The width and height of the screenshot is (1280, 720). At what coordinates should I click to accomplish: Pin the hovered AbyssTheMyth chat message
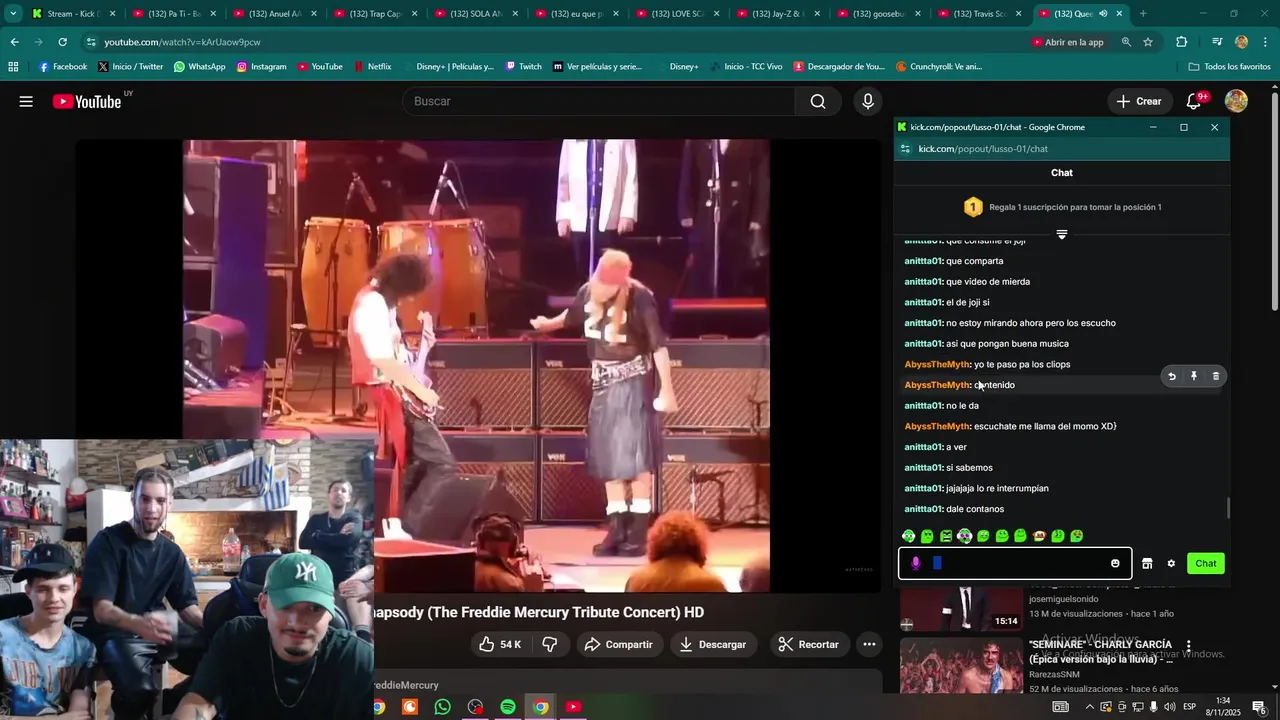[x=1194, y=376]
